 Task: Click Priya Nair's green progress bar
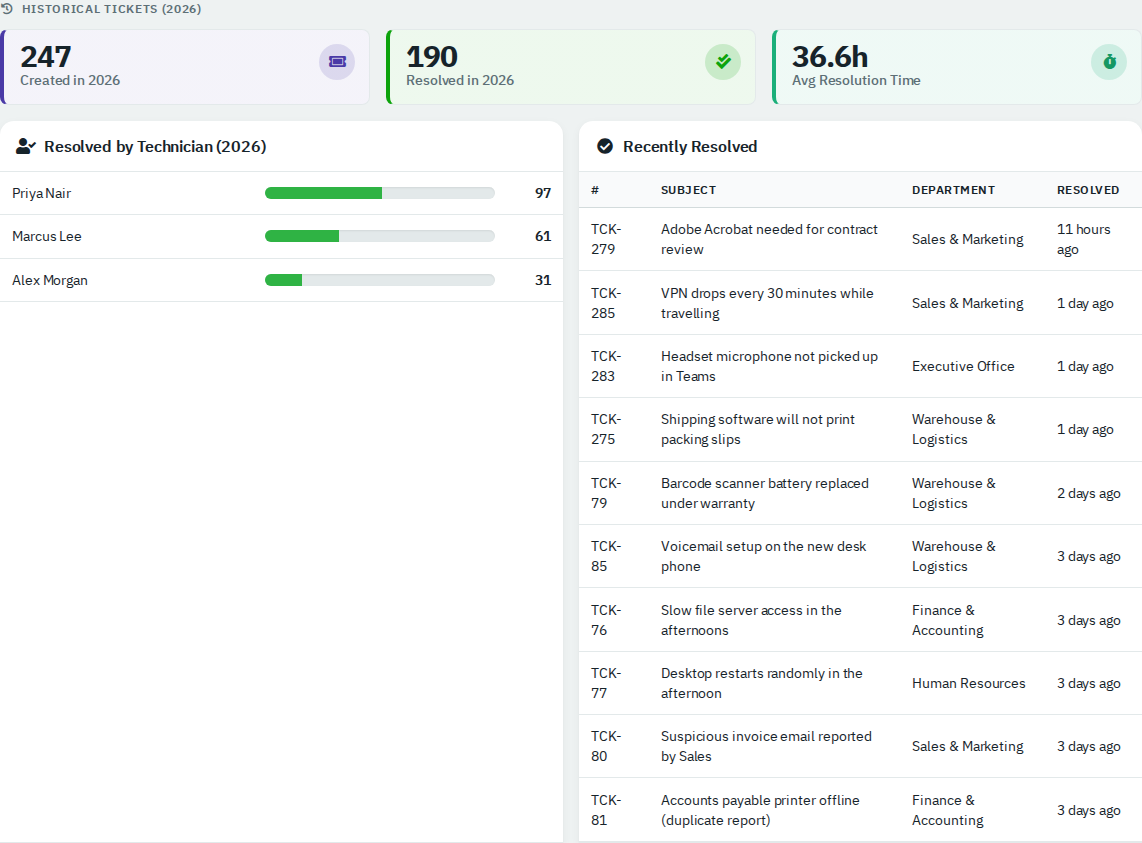[x=323, y=193]
